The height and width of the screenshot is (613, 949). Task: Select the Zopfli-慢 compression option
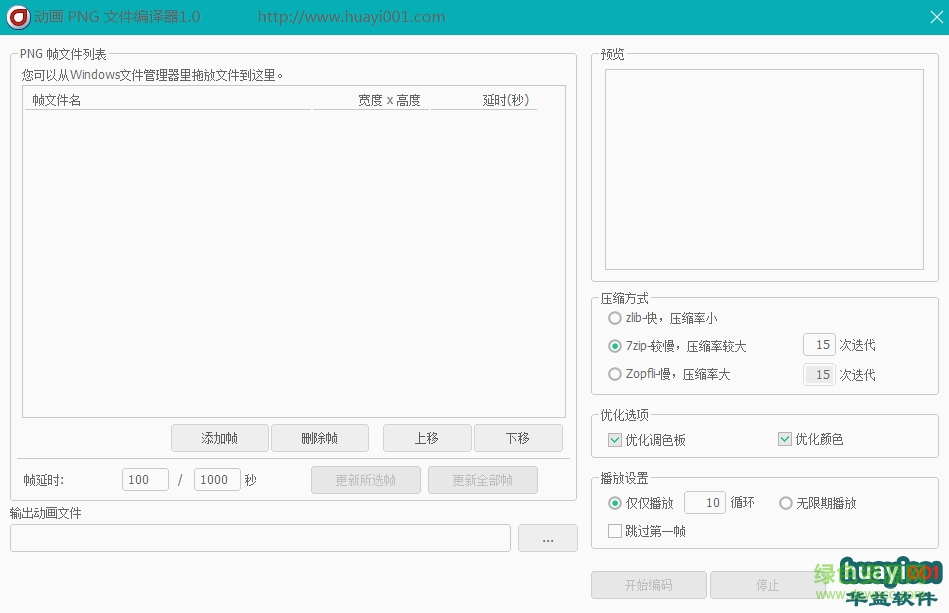click(x=615, y=374)
